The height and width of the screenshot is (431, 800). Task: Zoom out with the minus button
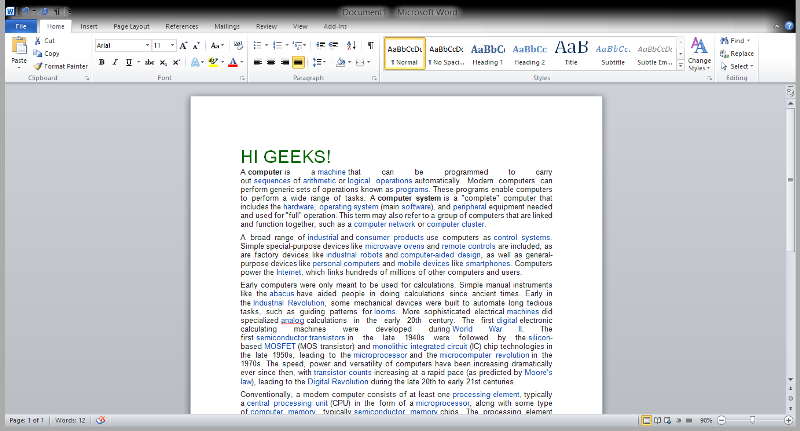[x=721, y=420]
